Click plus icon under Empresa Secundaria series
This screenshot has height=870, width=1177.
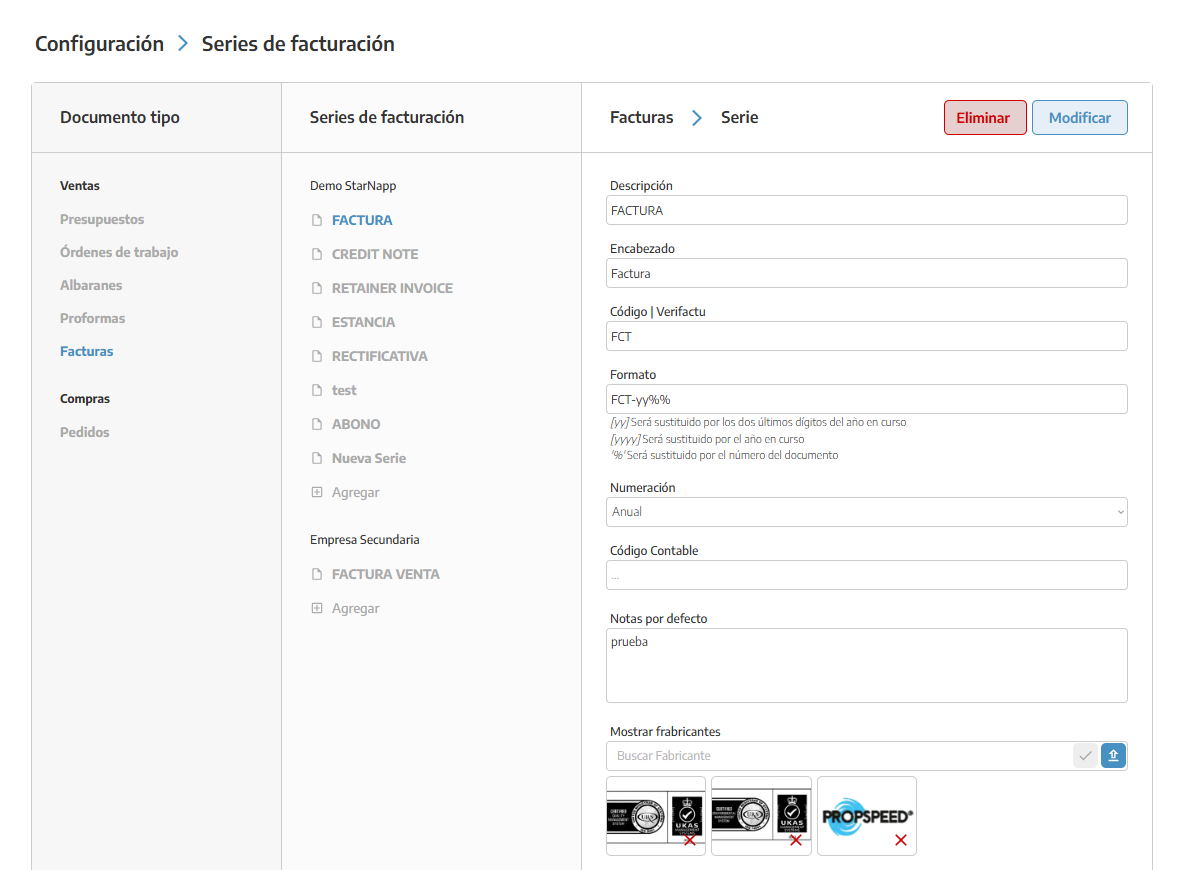[317, 608]
